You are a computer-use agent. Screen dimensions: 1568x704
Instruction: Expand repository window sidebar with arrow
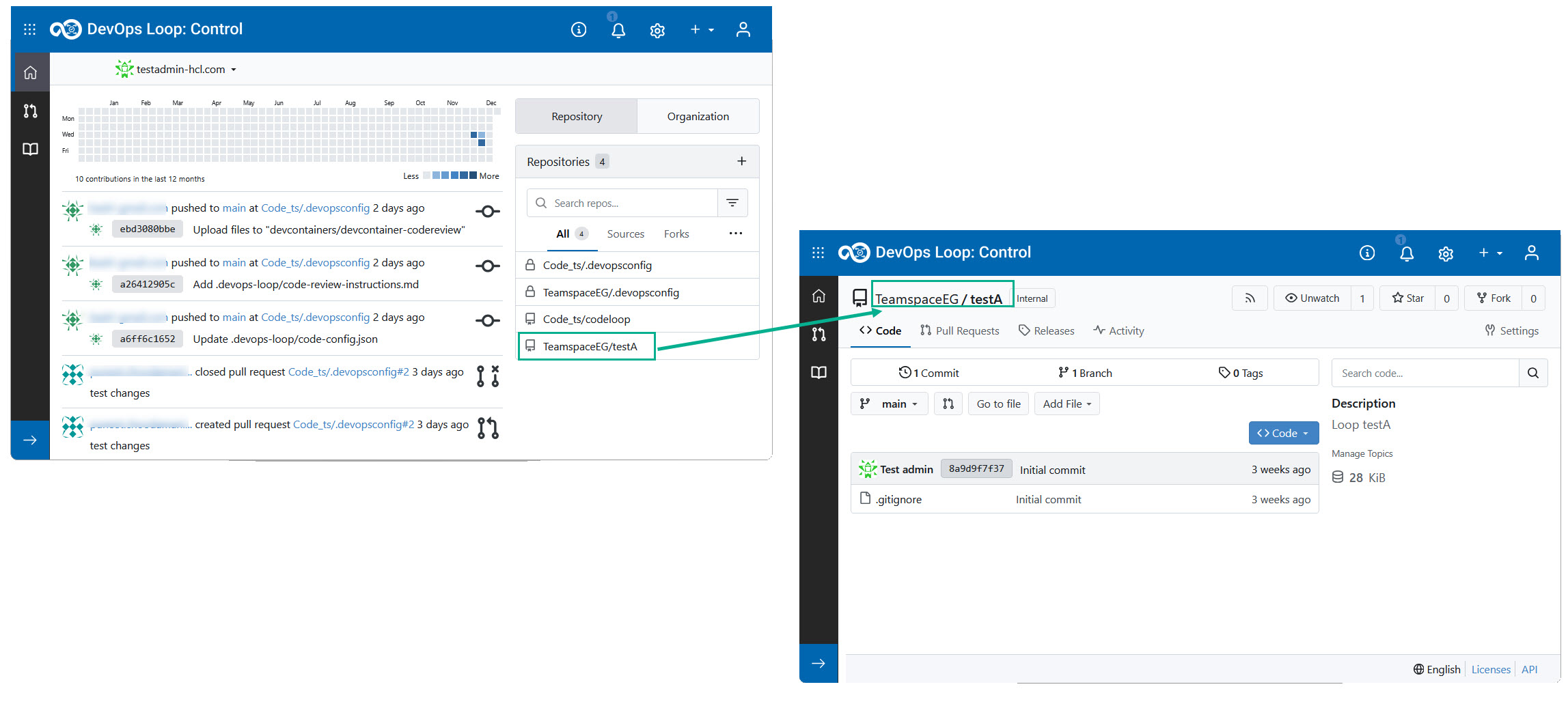[819, 663]
